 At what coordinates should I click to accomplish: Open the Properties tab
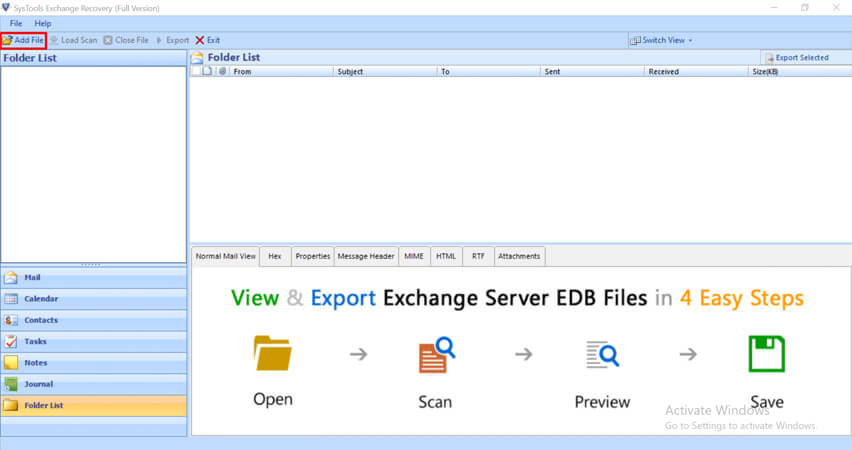[312, 256]
